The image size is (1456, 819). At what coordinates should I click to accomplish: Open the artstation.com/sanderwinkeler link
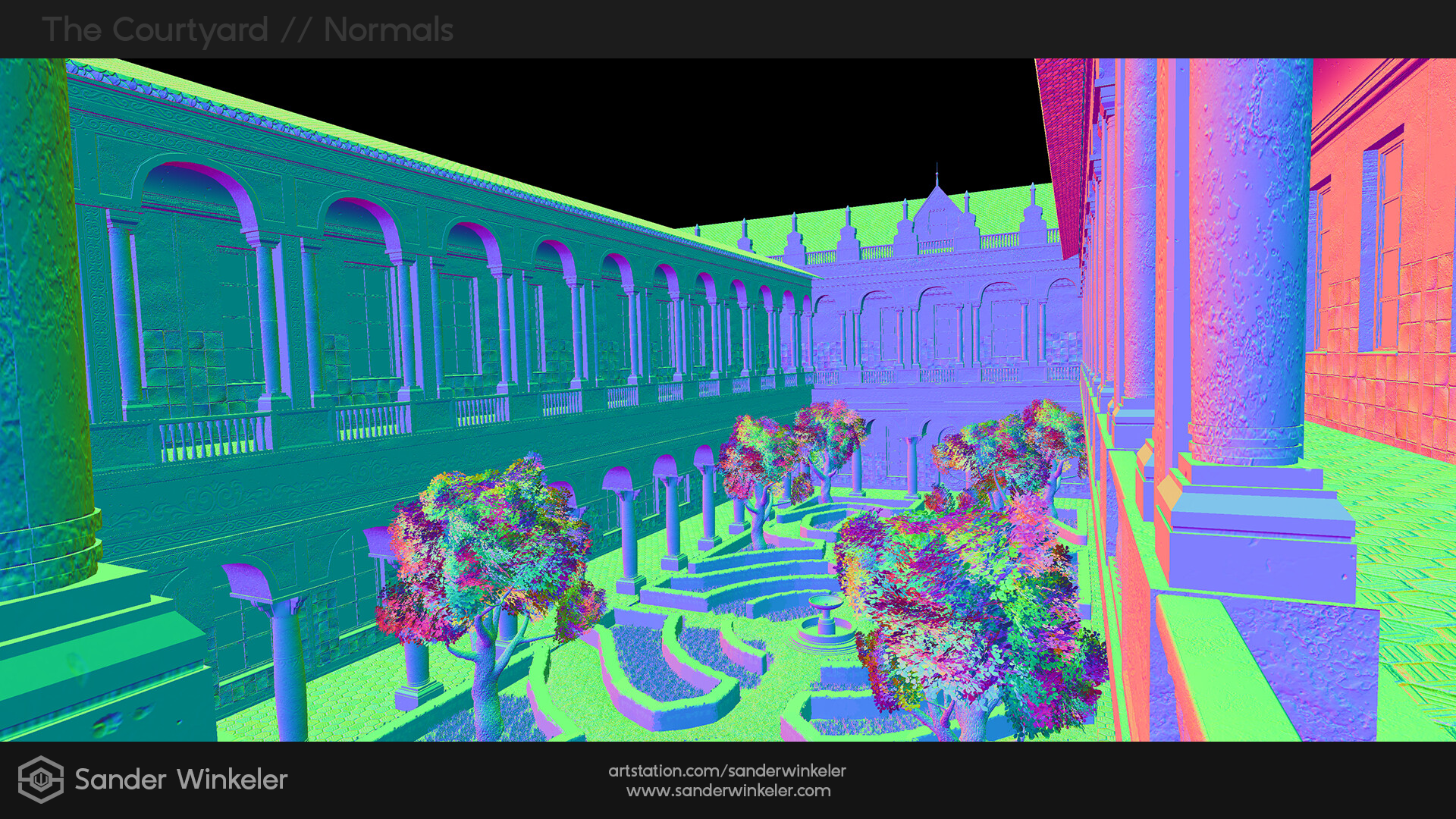pos(726,770)
